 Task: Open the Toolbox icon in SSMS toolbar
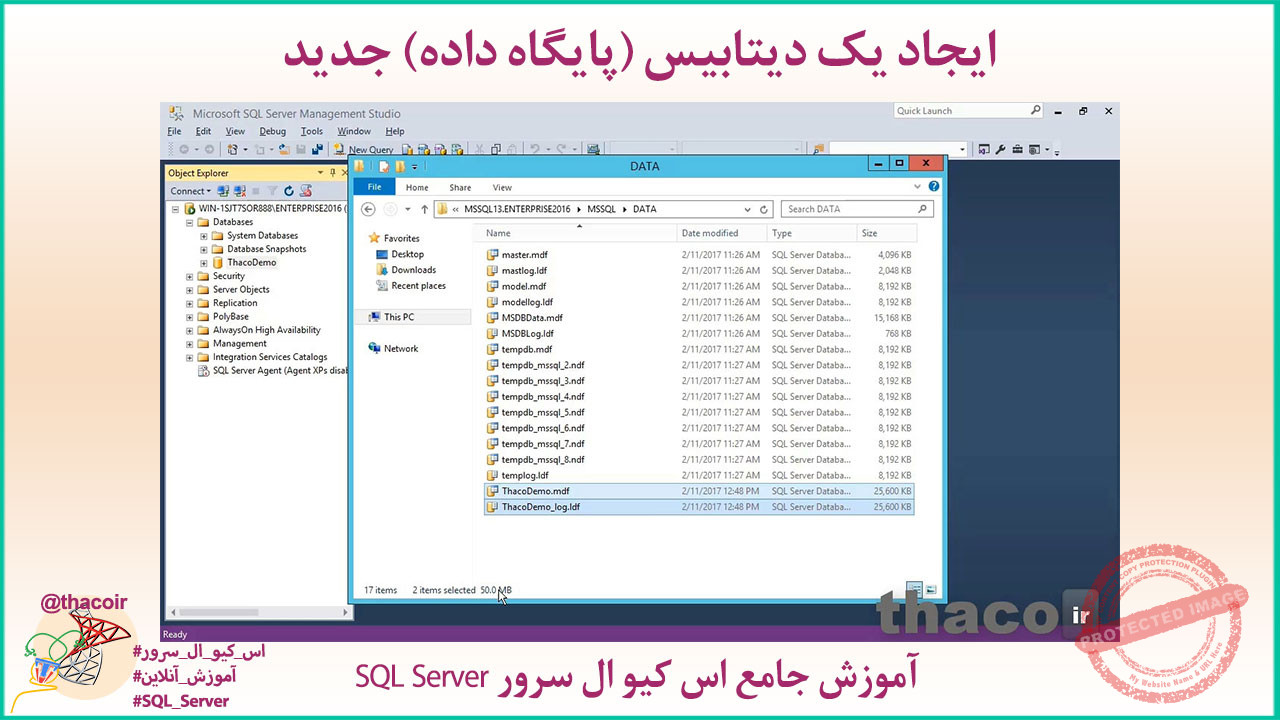1017,150
